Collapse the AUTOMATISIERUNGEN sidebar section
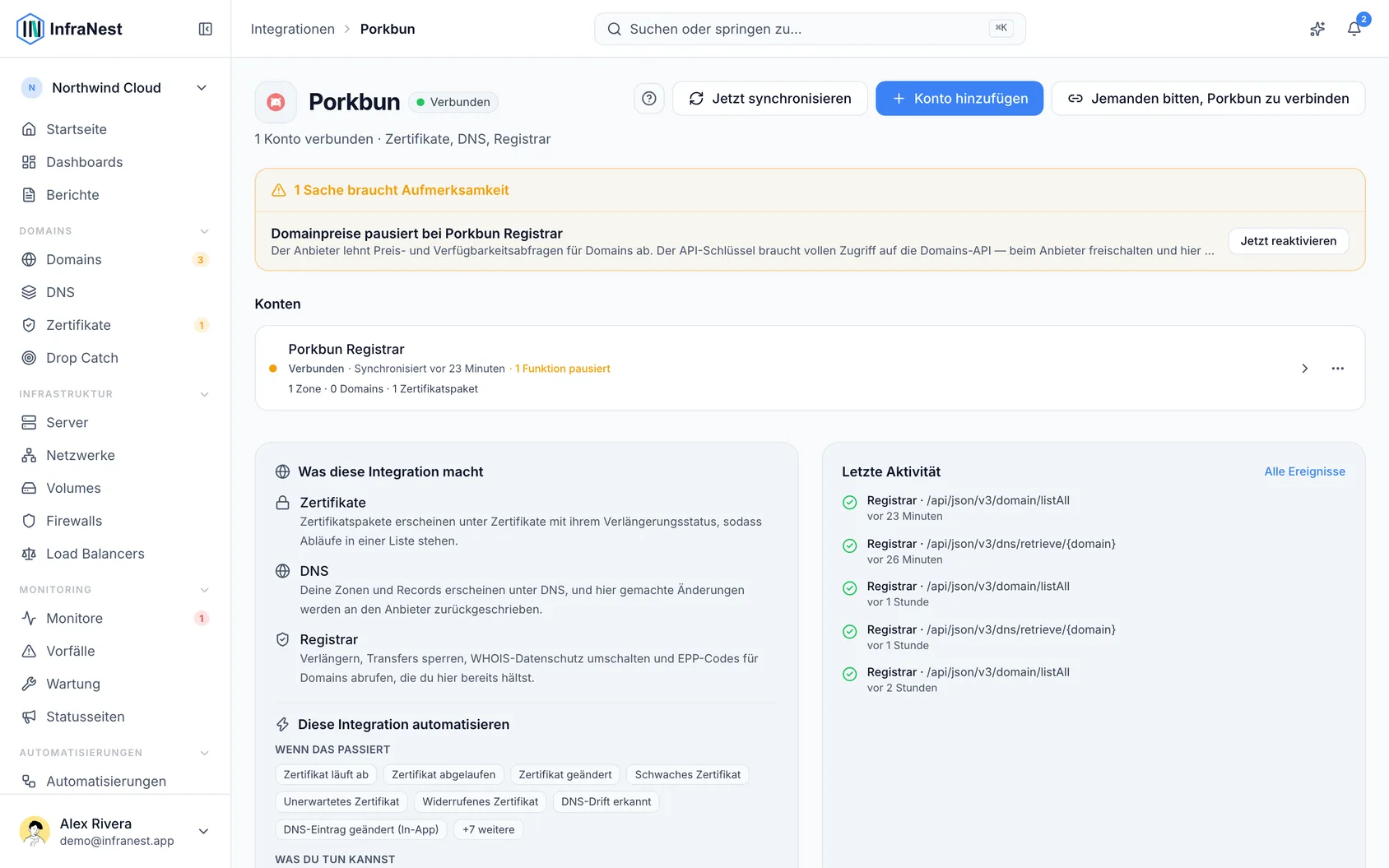The image size is (1389, 868). 205,753
